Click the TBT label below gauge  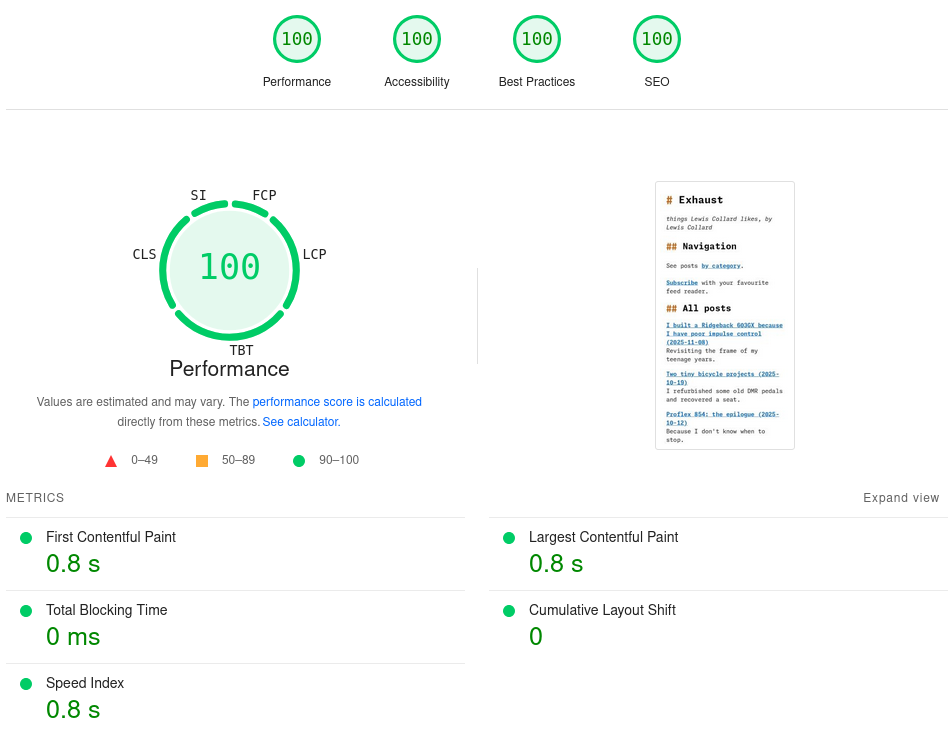pos(241,350)
